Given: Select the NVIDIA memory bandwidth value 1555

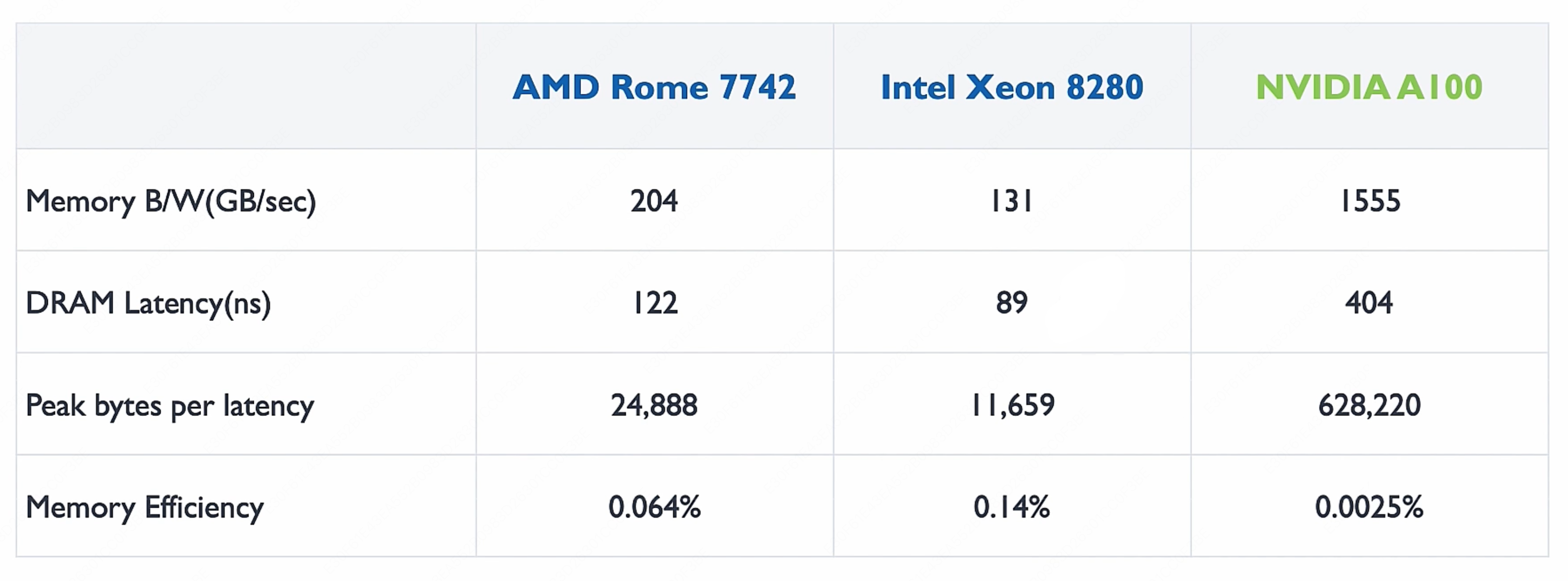Looking at the screenshot, I should click(1370, 201).
